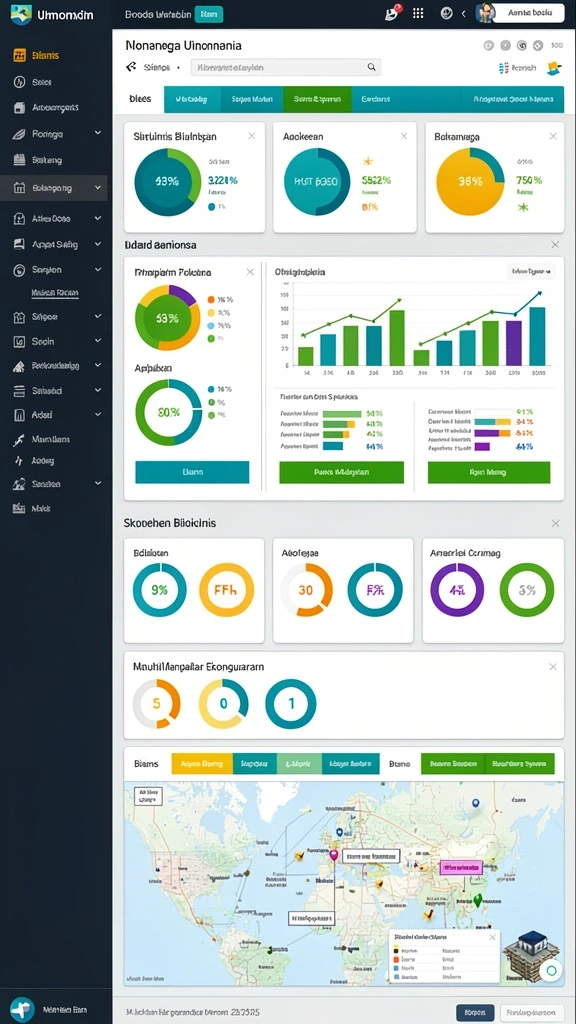Open notifications icon with red badge
This screenshot has width=576, height=1024.
pyautogui.click(x=392, y=12)
